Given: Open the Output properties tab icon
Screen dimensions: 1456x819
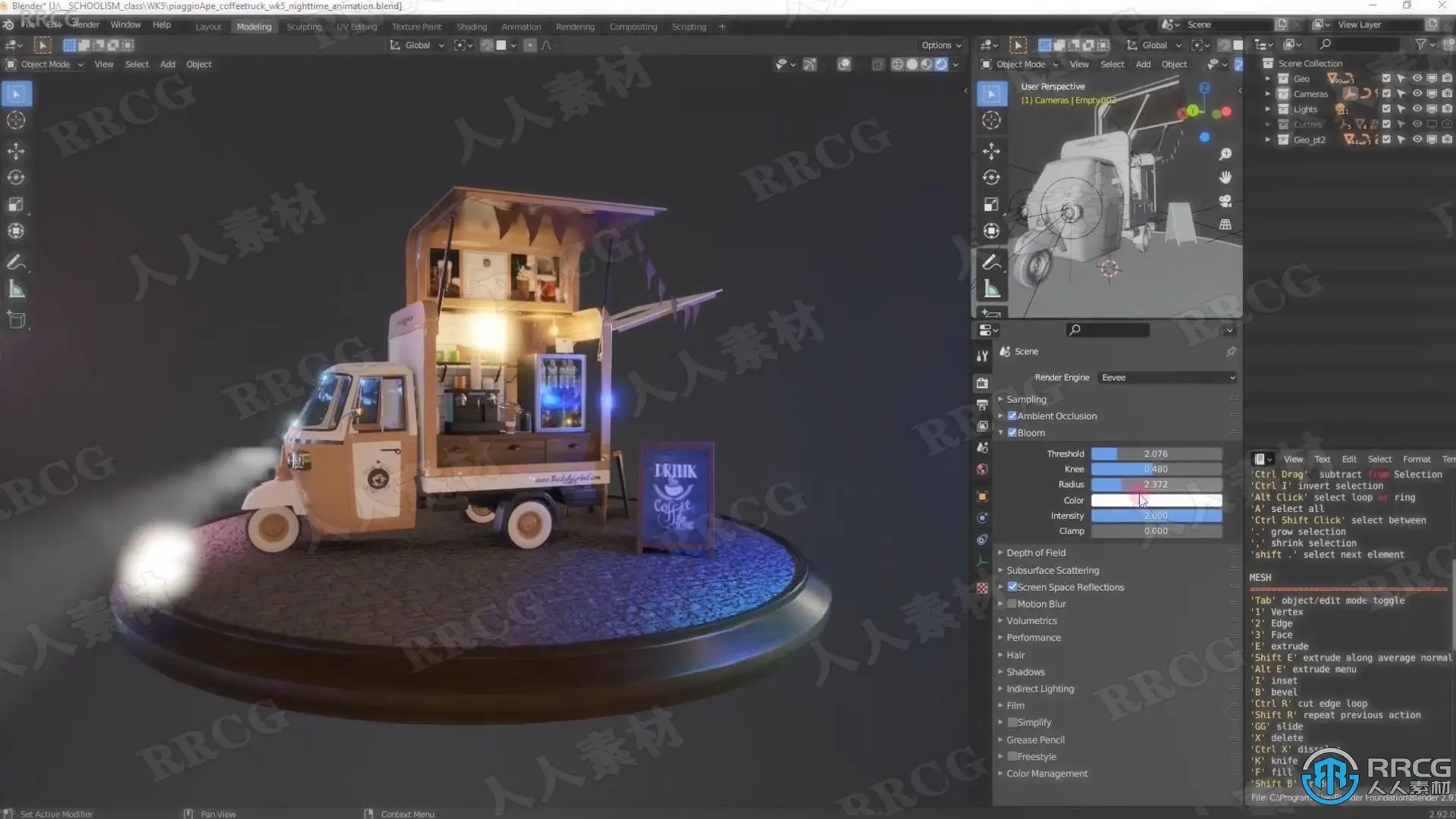Looking at the screenshot, I should coord(982,405).
